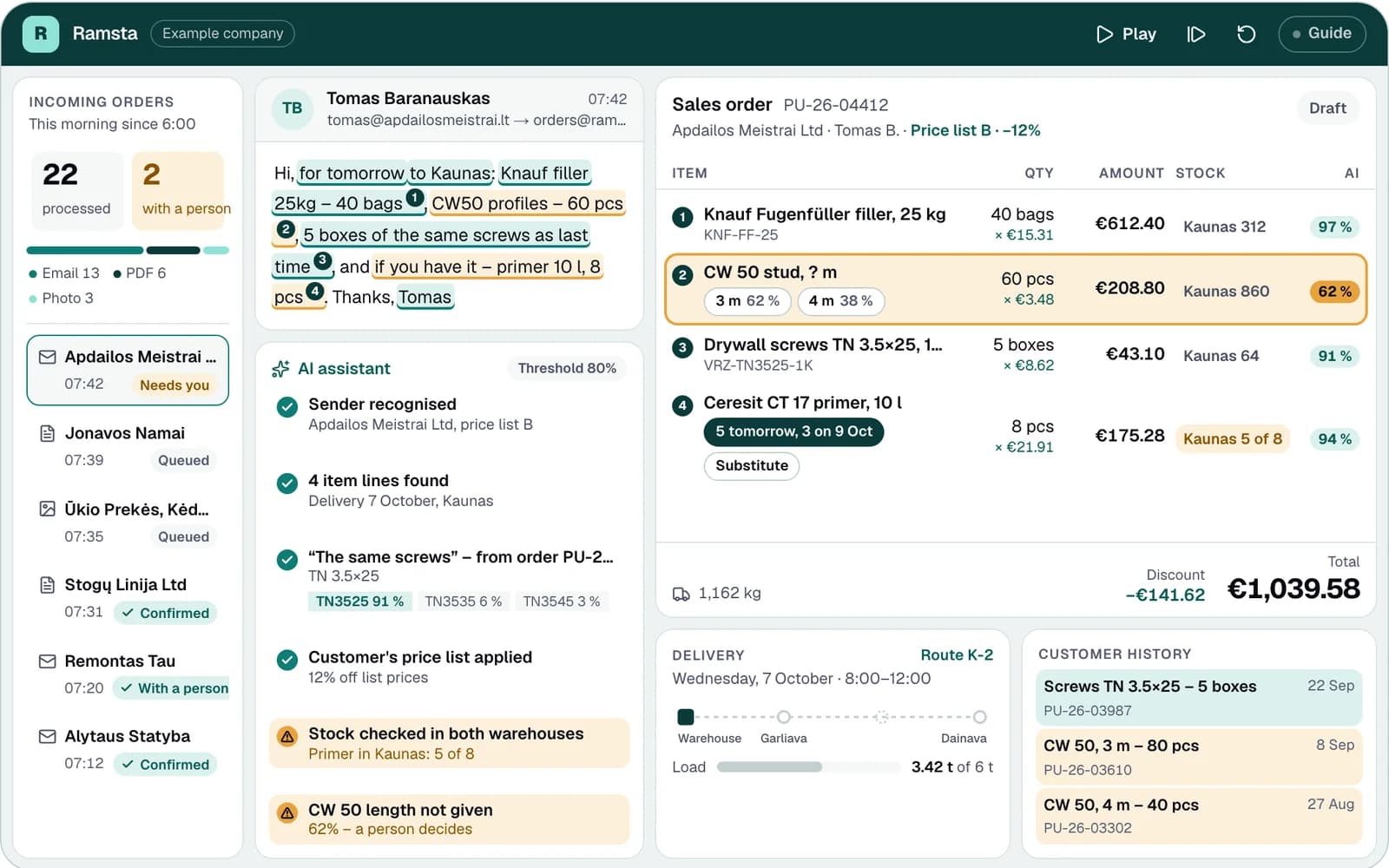Click the document icon beside Jonavos Namai
Viewport: 1389px width, 868px height.
(x=48, y=433)
